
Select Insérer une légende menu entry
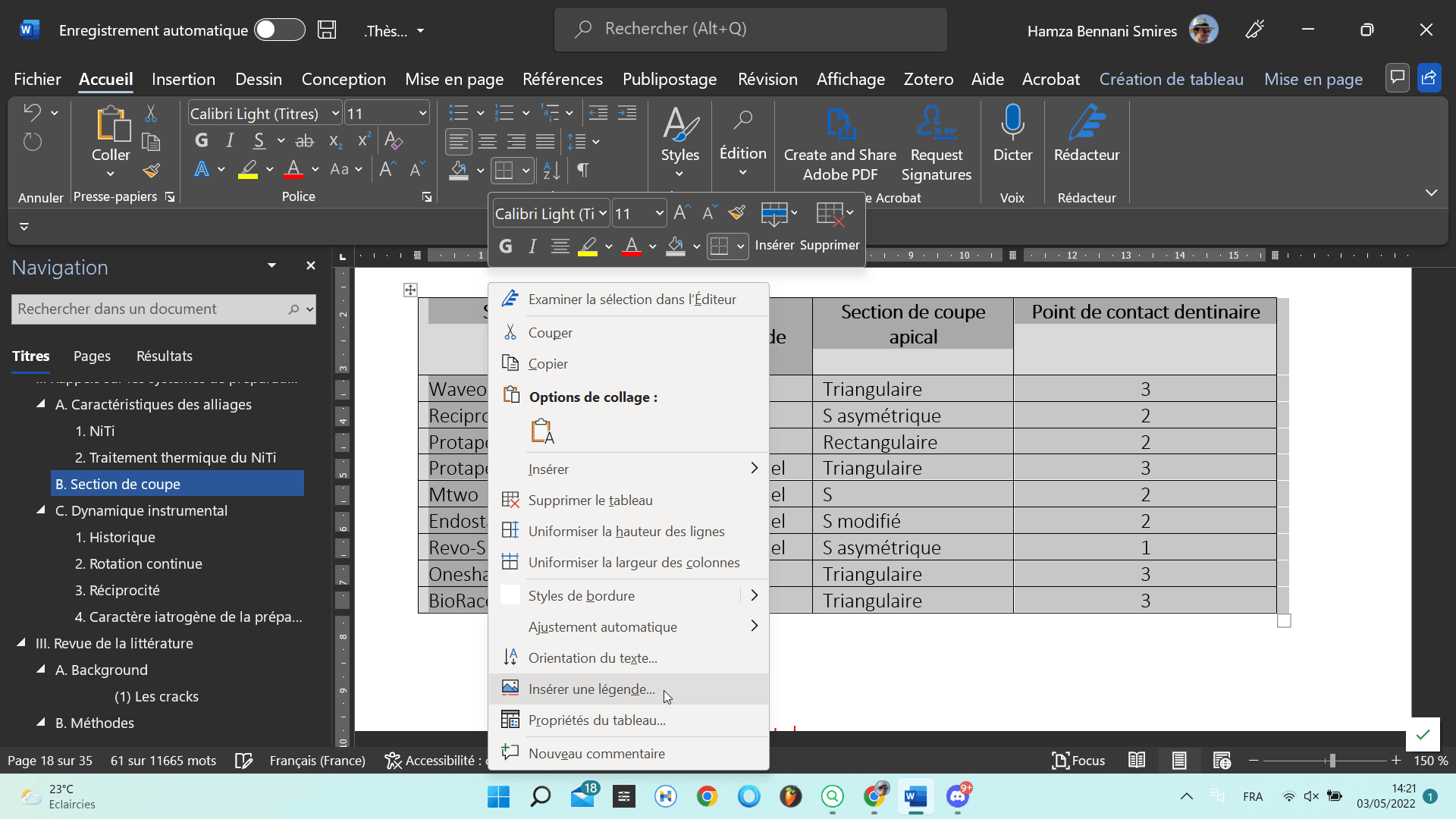[x=591, y=689]
